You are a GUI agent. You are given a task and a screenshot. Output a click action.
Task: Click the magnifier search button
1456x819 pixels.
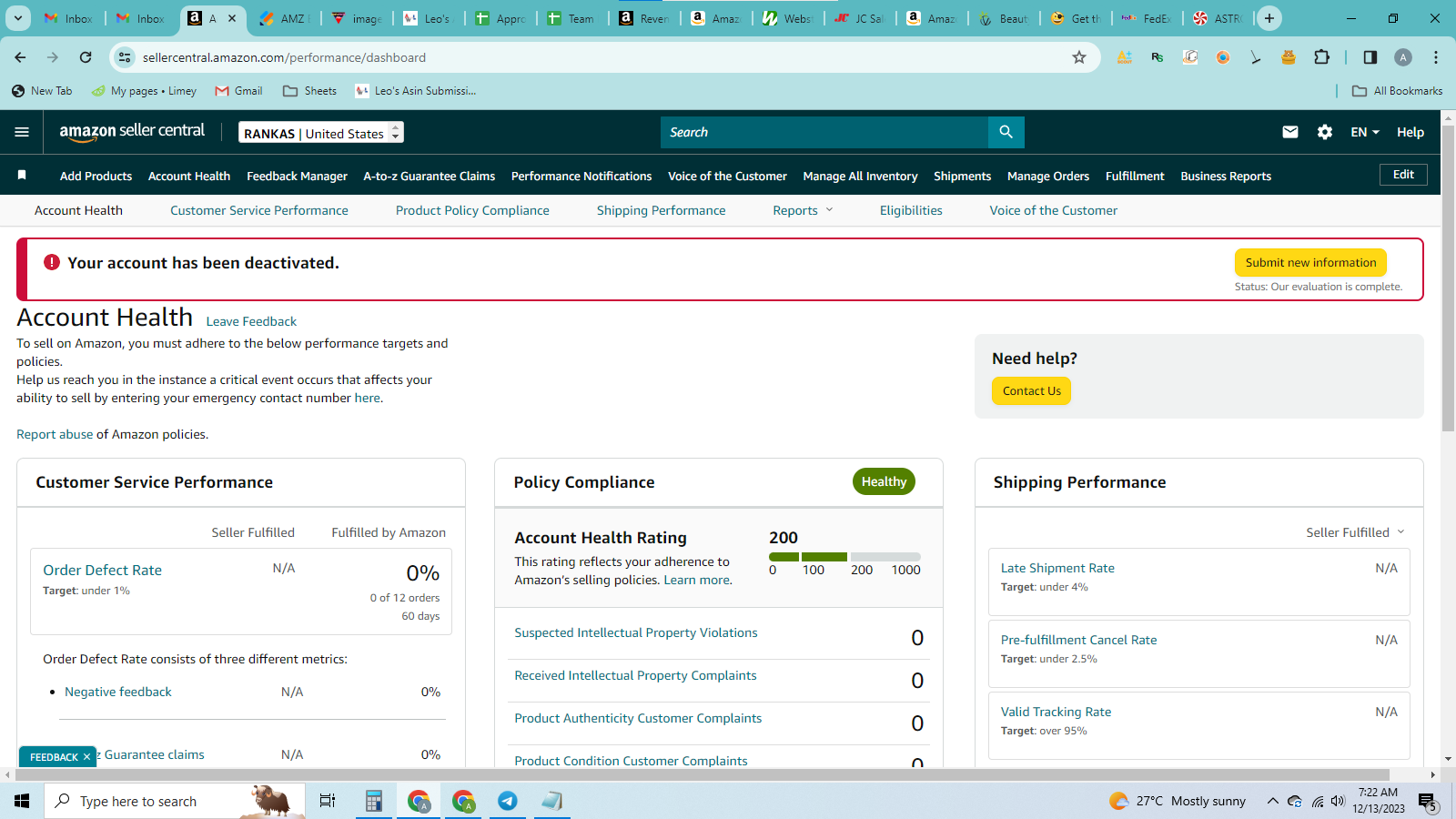tap(1006, 132)
